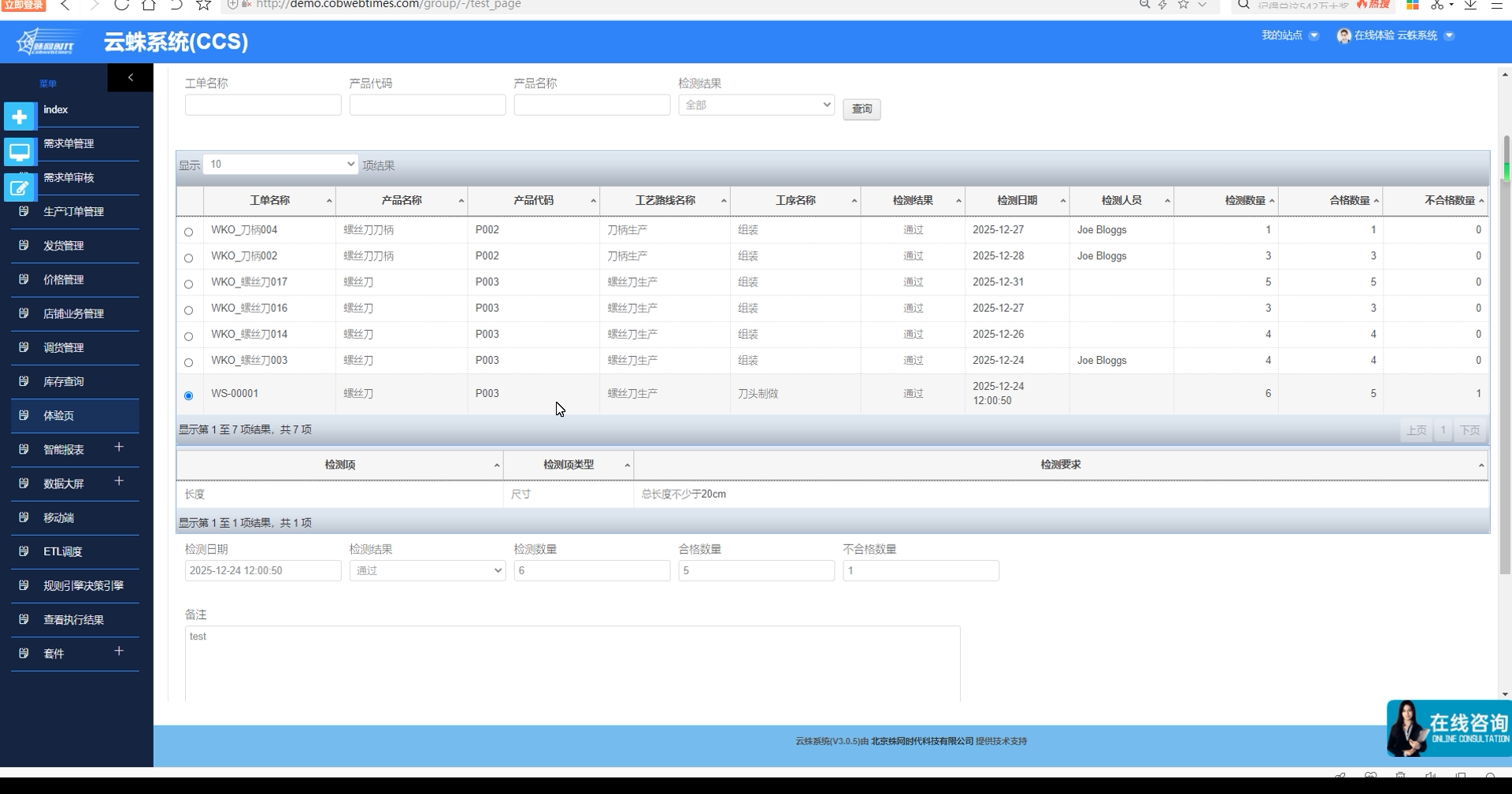Click the icon next to 店铺业务管理

pos(24,313)
